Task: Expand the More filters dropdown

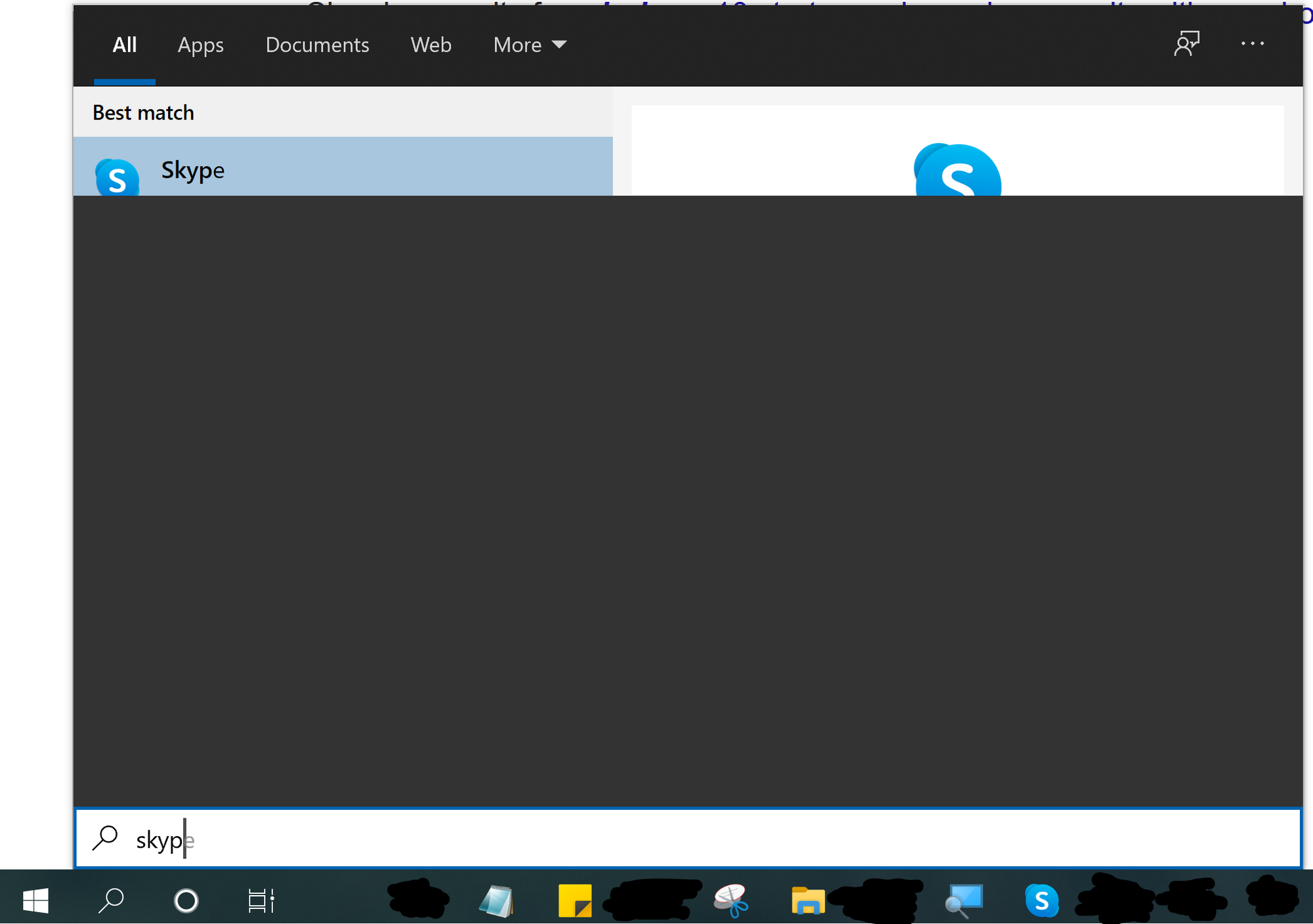Action: (530, 45)
